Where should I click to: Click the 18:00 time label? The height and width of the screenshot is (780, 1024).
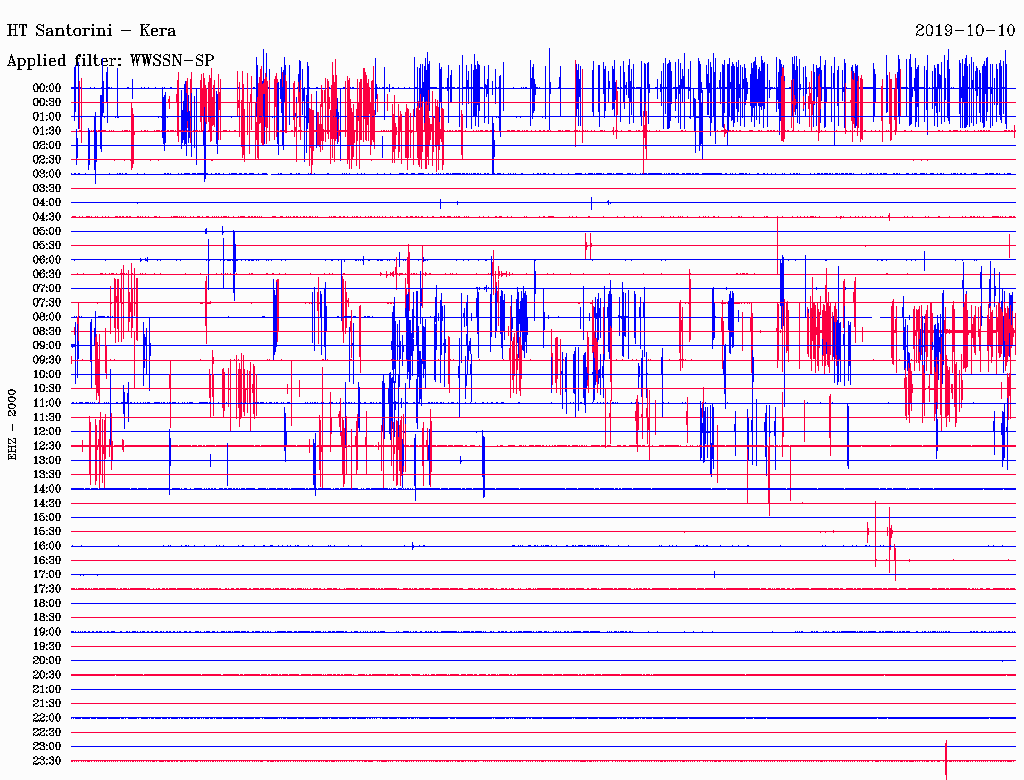(48, 603)
